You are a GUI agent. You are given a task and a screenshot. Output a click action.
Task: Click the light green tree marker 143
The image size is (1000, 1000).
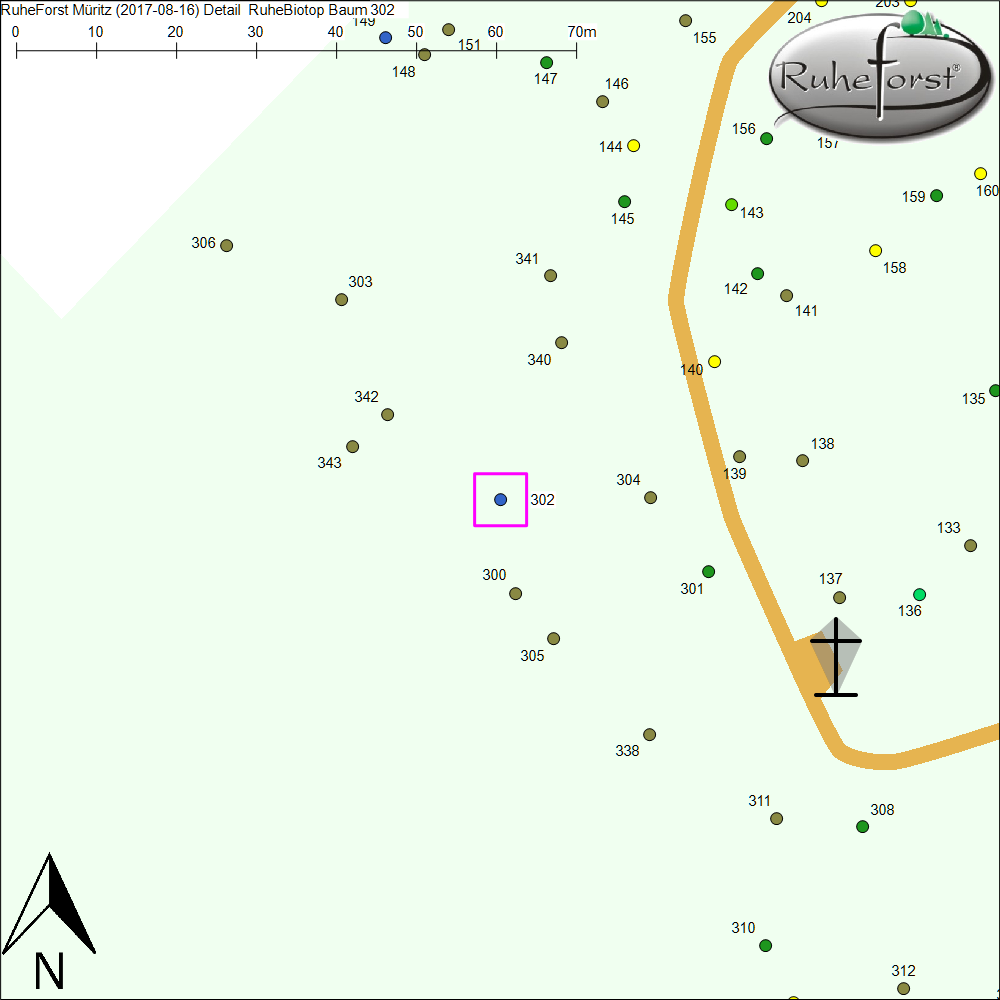point(731,205)
